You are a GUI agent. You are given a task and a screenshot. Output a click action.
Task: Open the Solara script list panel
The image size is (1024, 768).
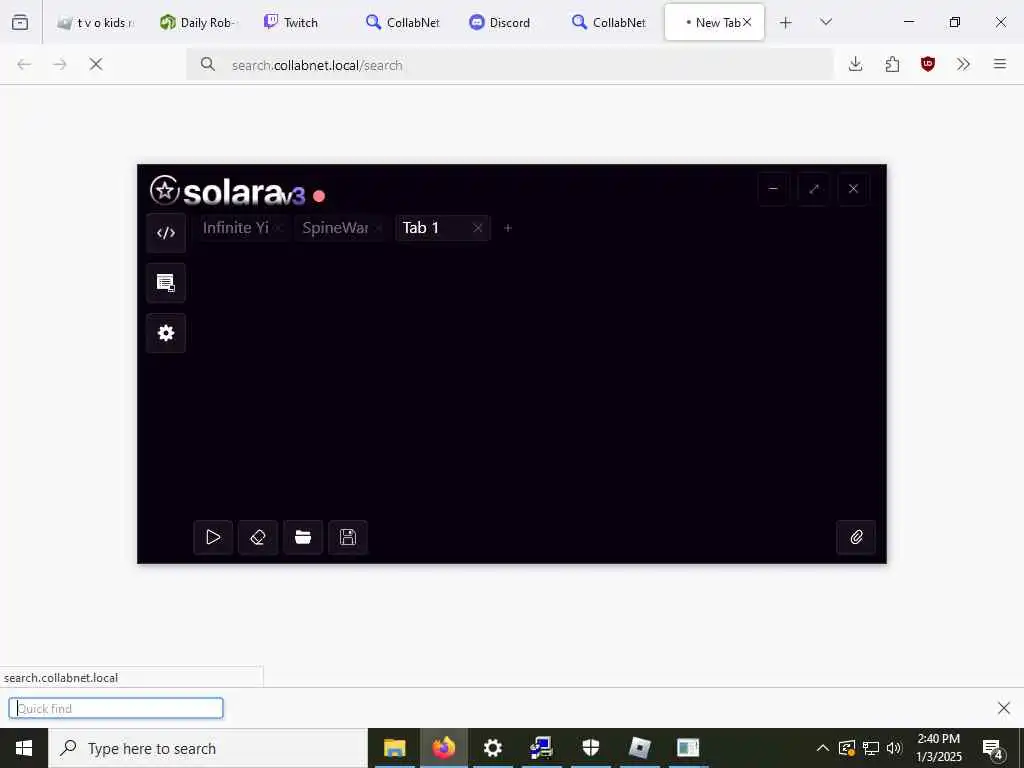tap(166, 283)
